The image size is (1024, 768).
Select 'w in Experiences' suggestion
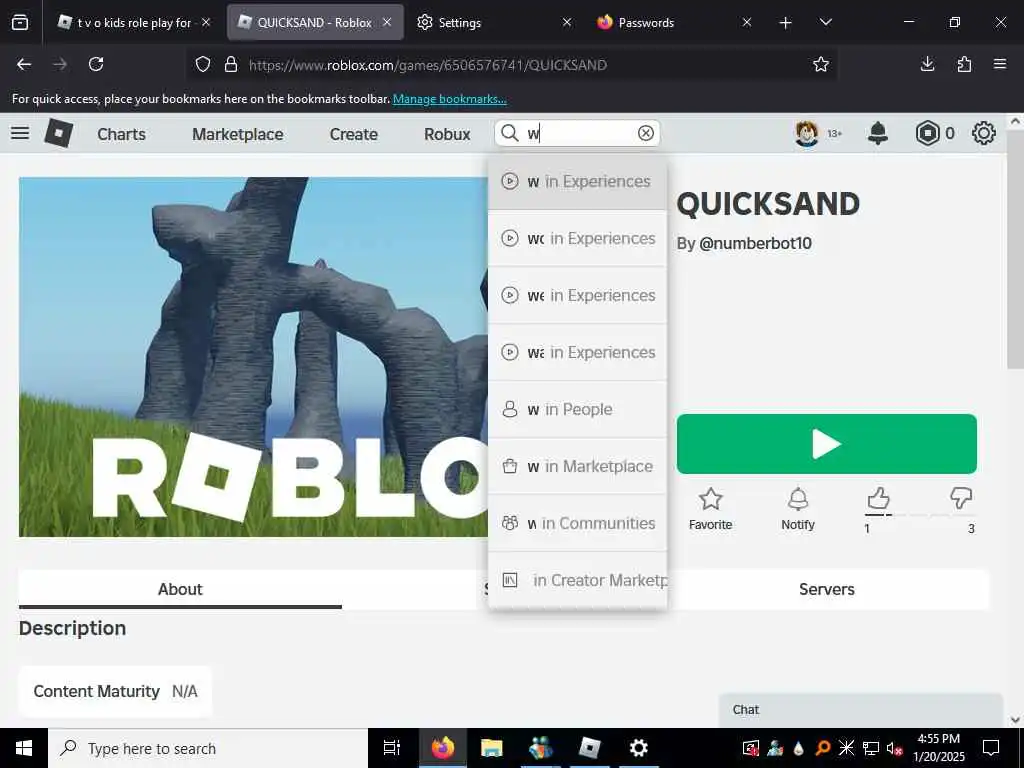click(x=577, y=181)
